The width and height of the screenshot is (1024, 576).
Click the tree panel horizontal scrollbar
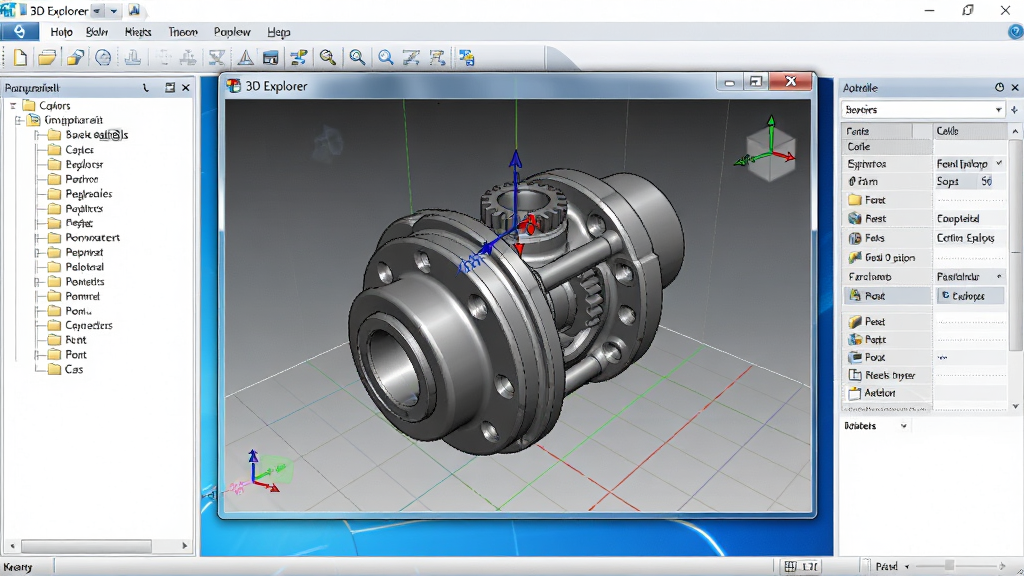(x=86, y=545)
